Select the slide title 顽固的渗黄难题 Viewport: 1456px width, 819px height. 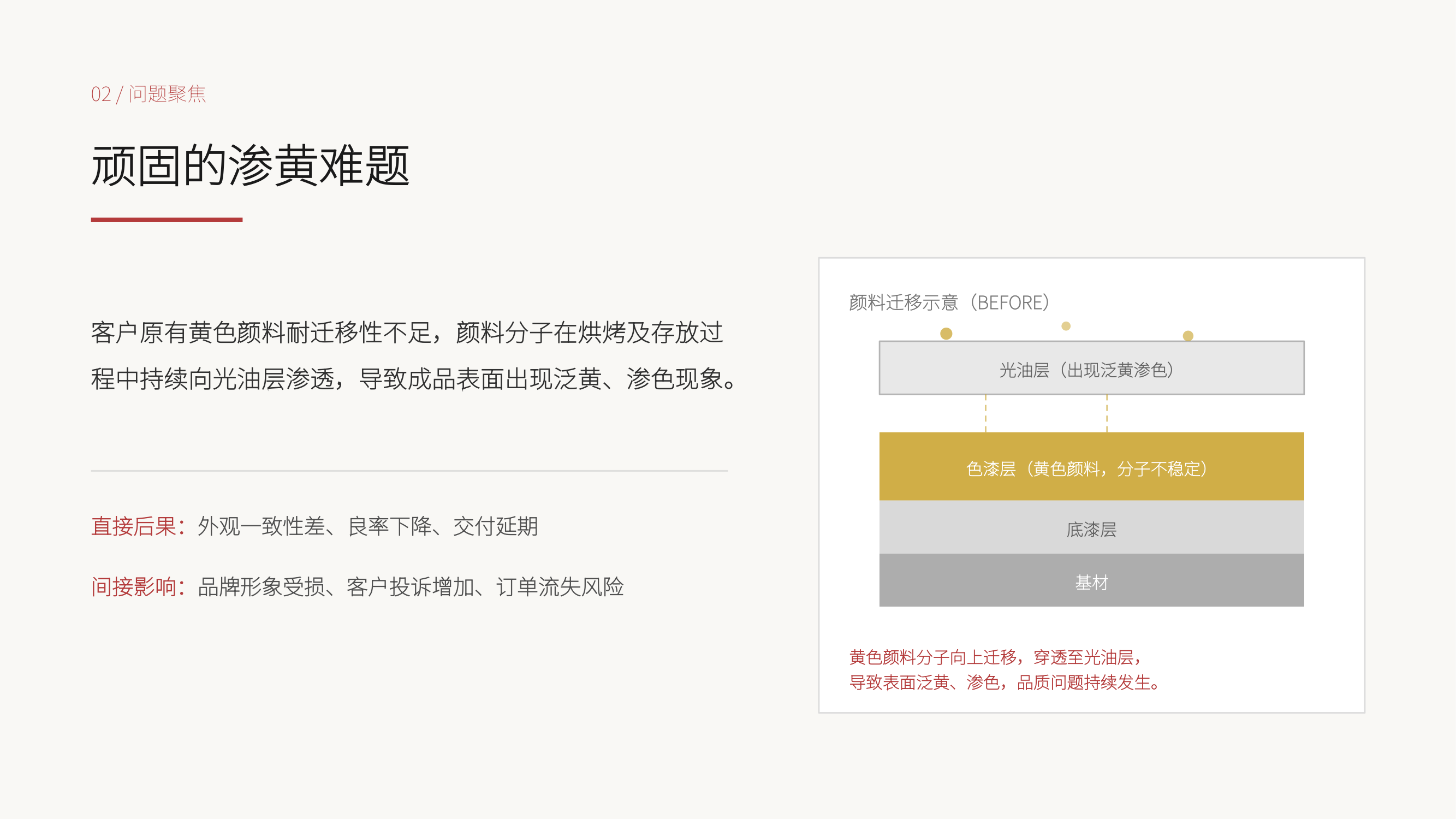251,165
